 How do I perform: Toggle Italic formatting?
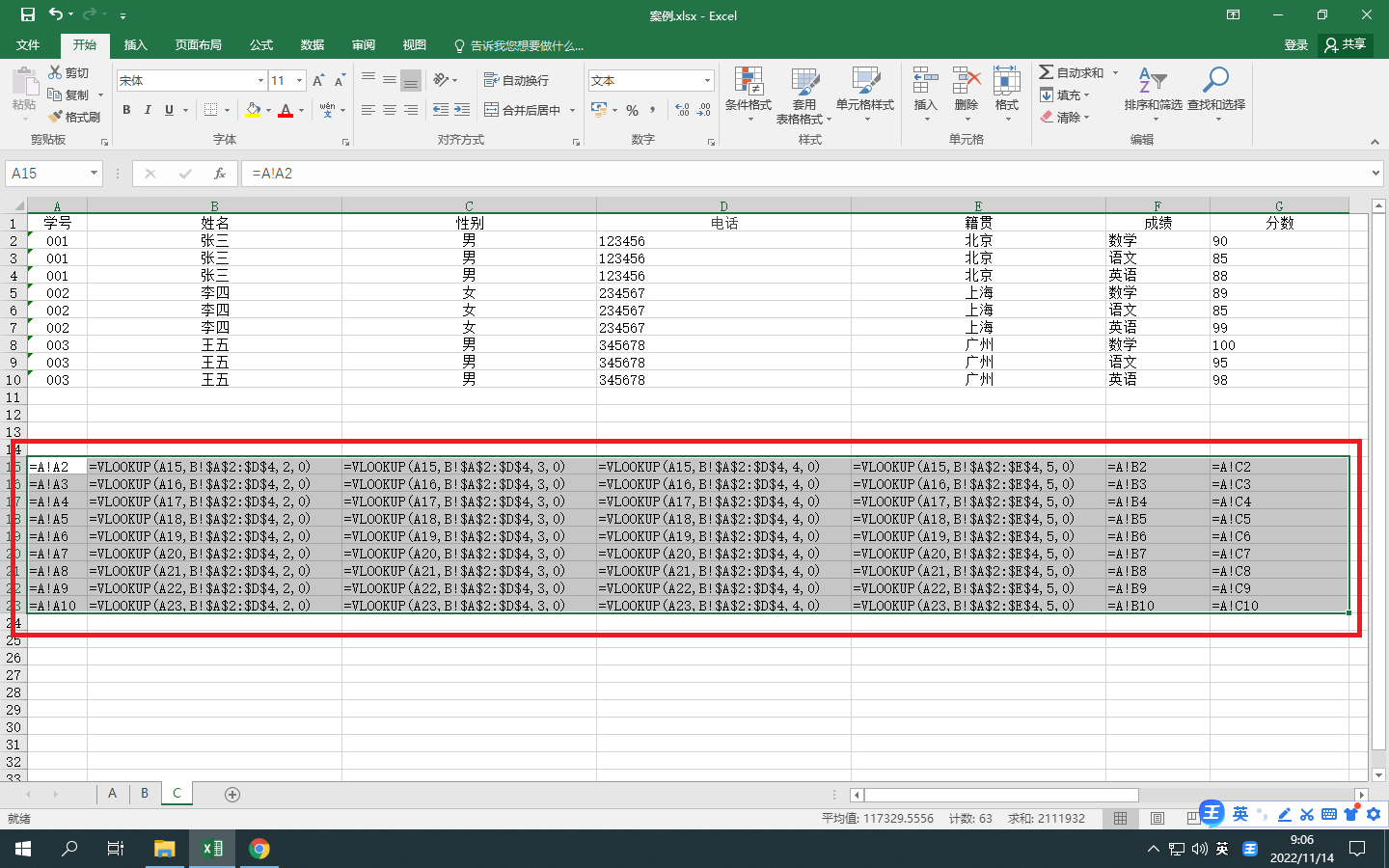pos(148,110)
